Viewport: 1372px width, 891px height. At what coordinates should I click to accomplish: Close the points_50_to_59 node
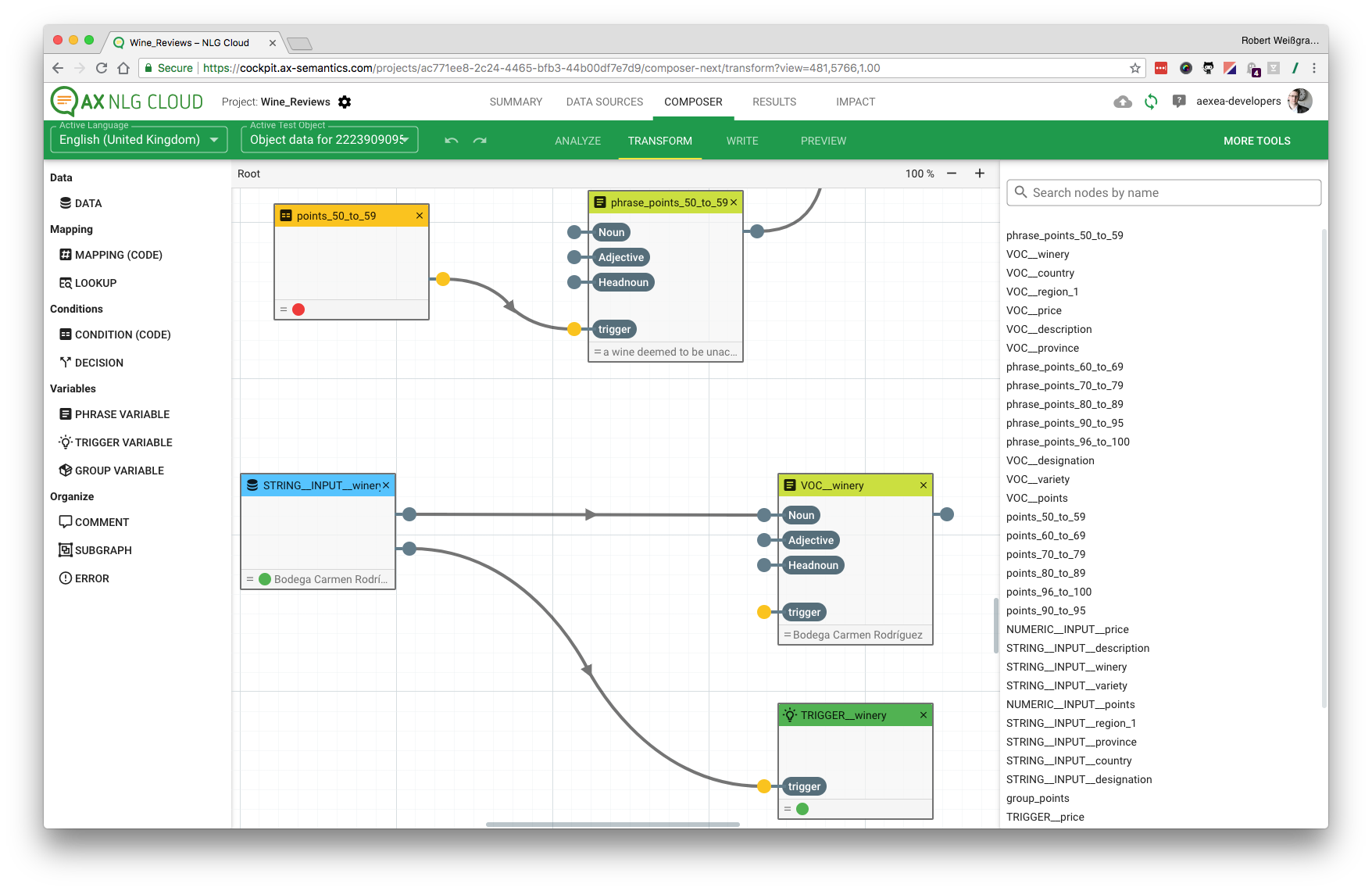[x=420, y=216]
